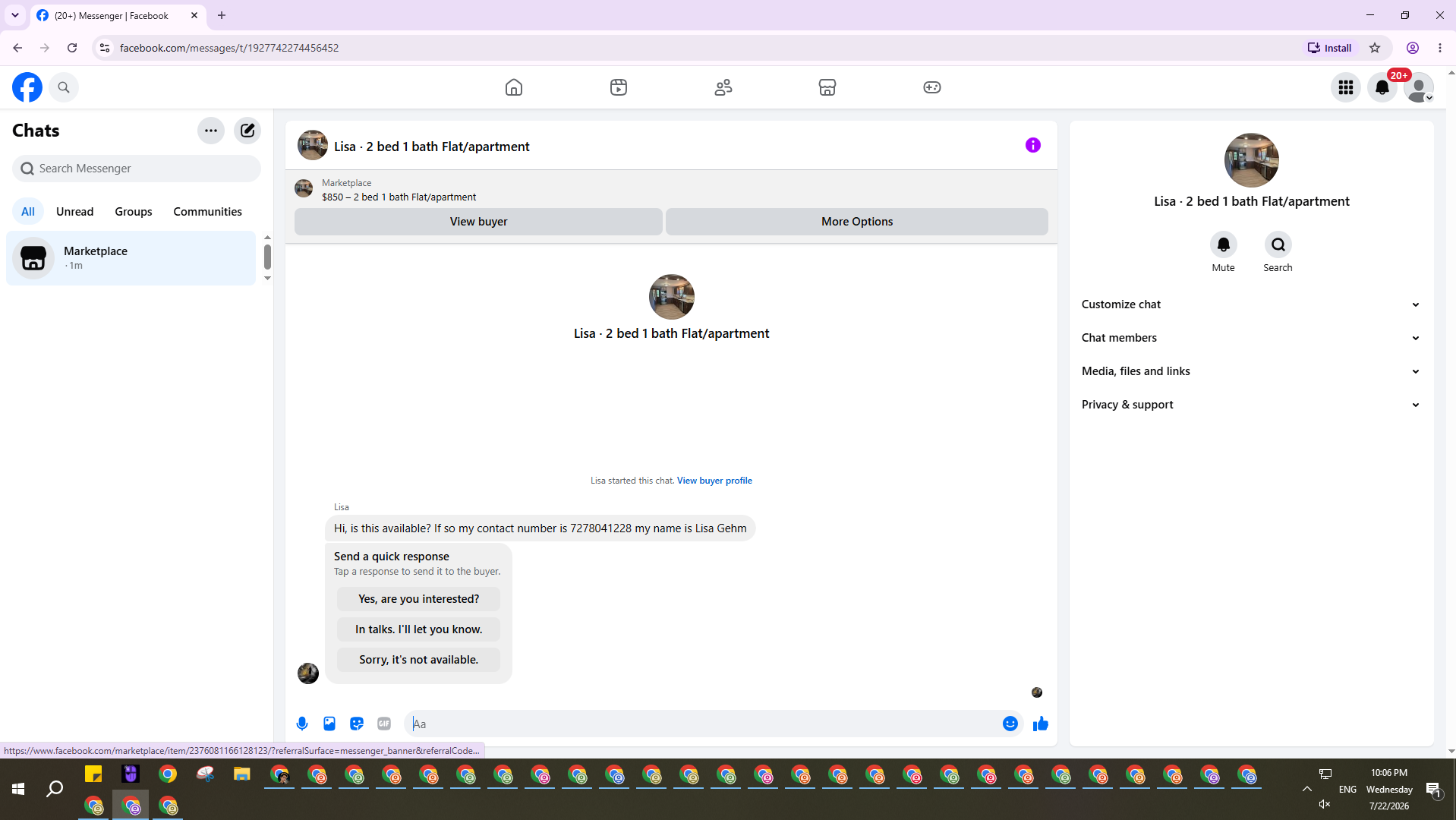View site information icon in address bar
Image resolution: width=1456 pixels, height=820 pixels.
pos(105,48)
